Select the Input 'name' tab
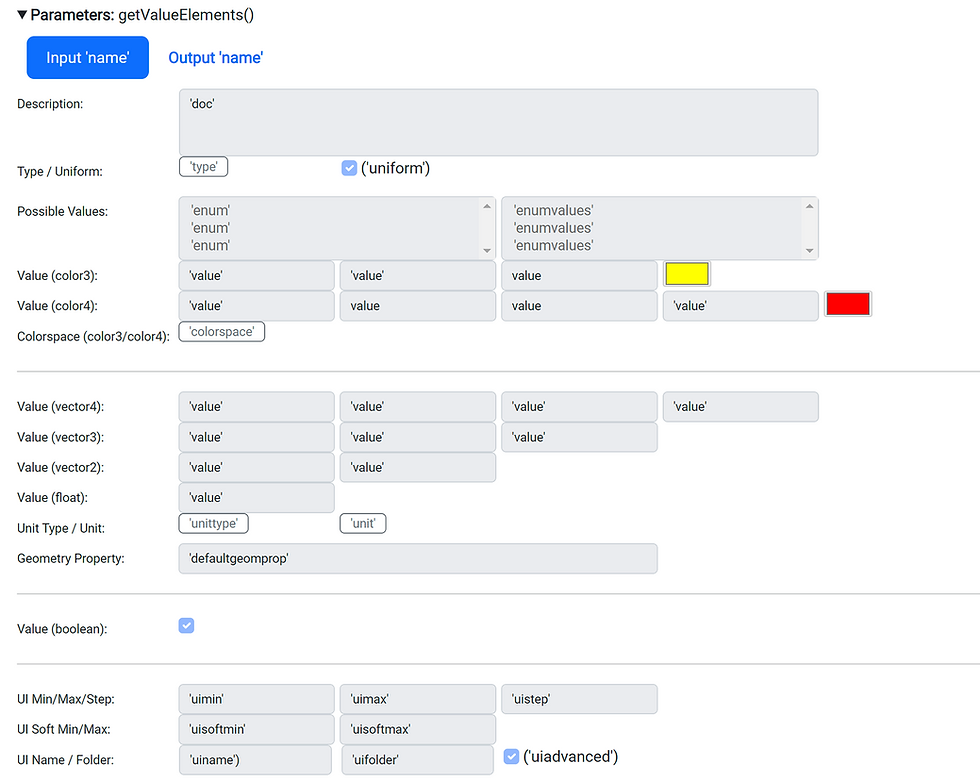 88,58
